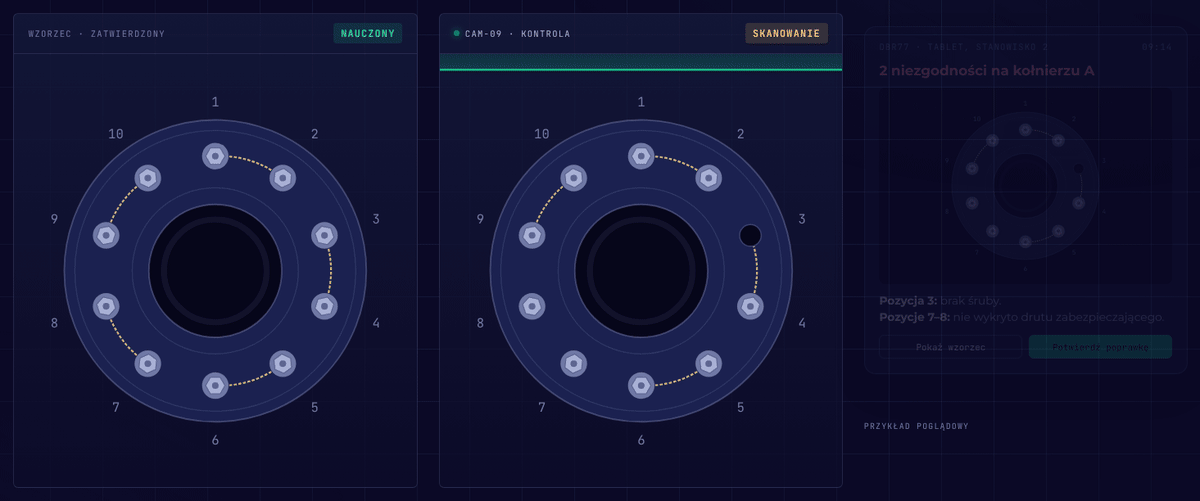Select bolt at position 10 in WZORZEC panel
The width and height of the screenshot is (1200, 501).
[148, 177]
